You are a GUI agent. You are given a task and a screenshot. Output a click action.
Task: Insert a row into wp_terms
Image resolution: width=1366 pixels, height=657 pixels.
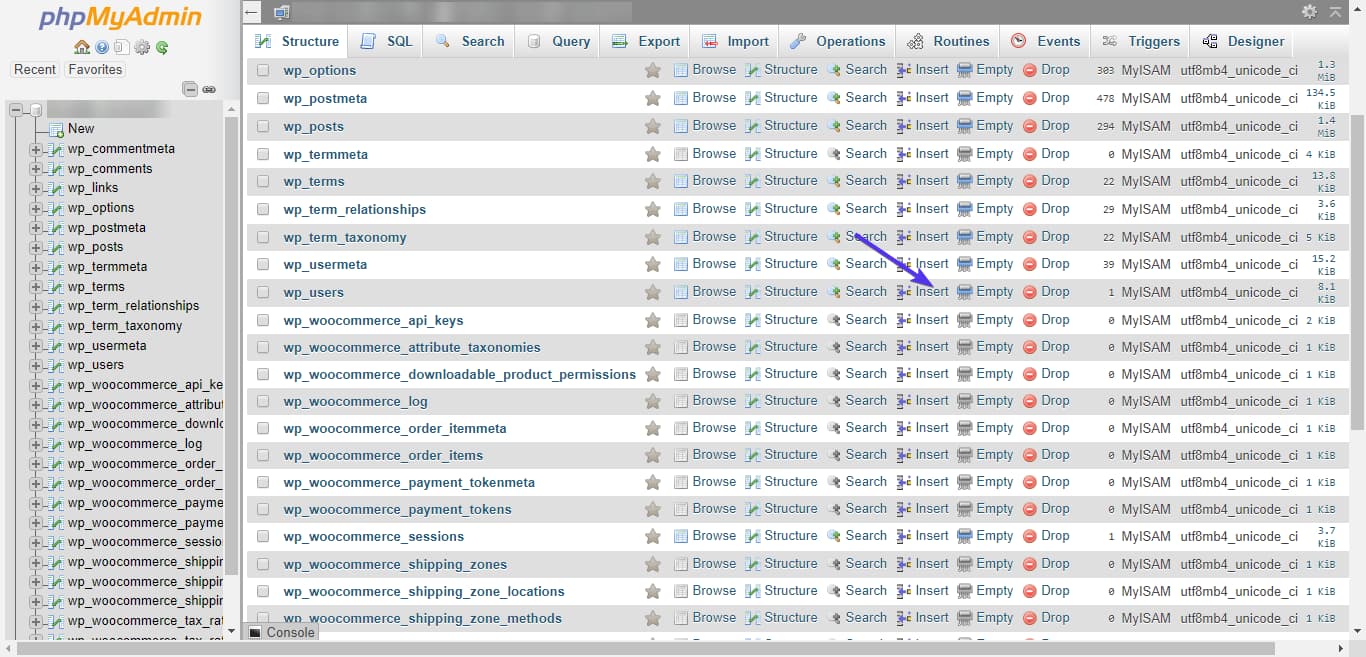(x=928, y=180)
